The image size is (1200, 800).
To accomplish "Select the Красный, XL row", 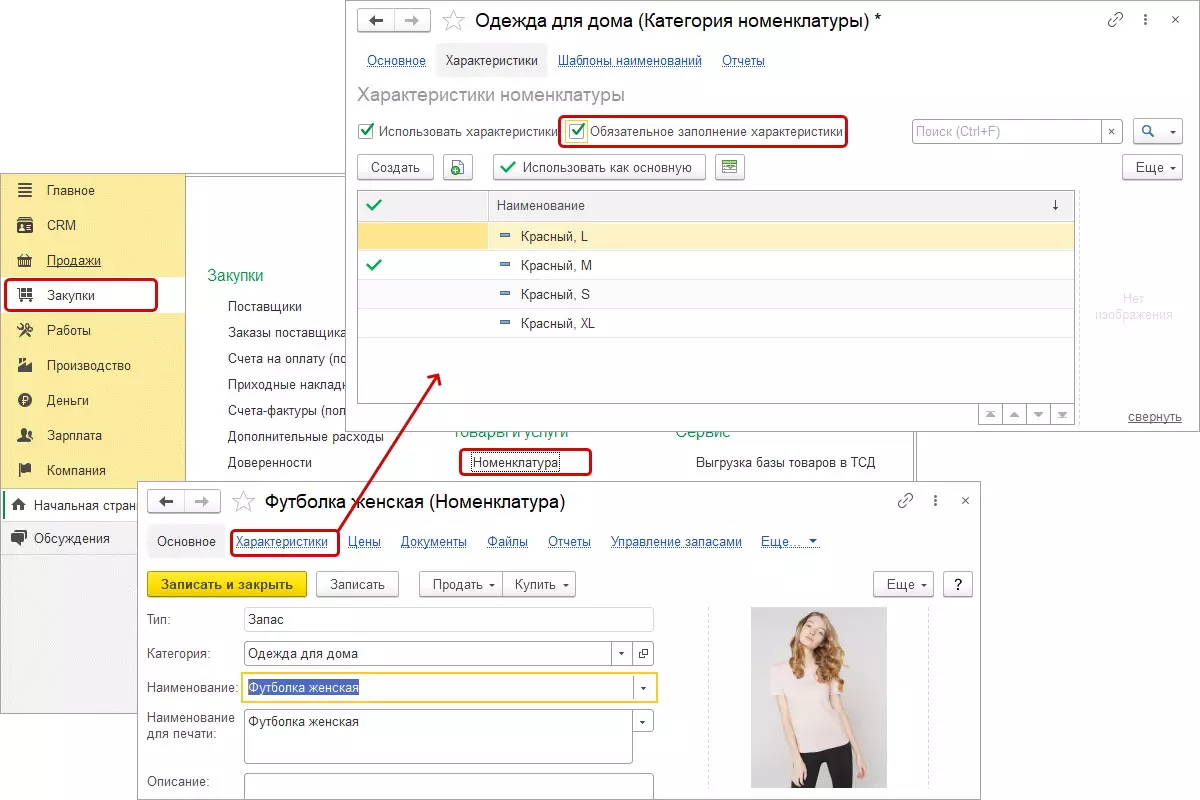I will 558,324.
